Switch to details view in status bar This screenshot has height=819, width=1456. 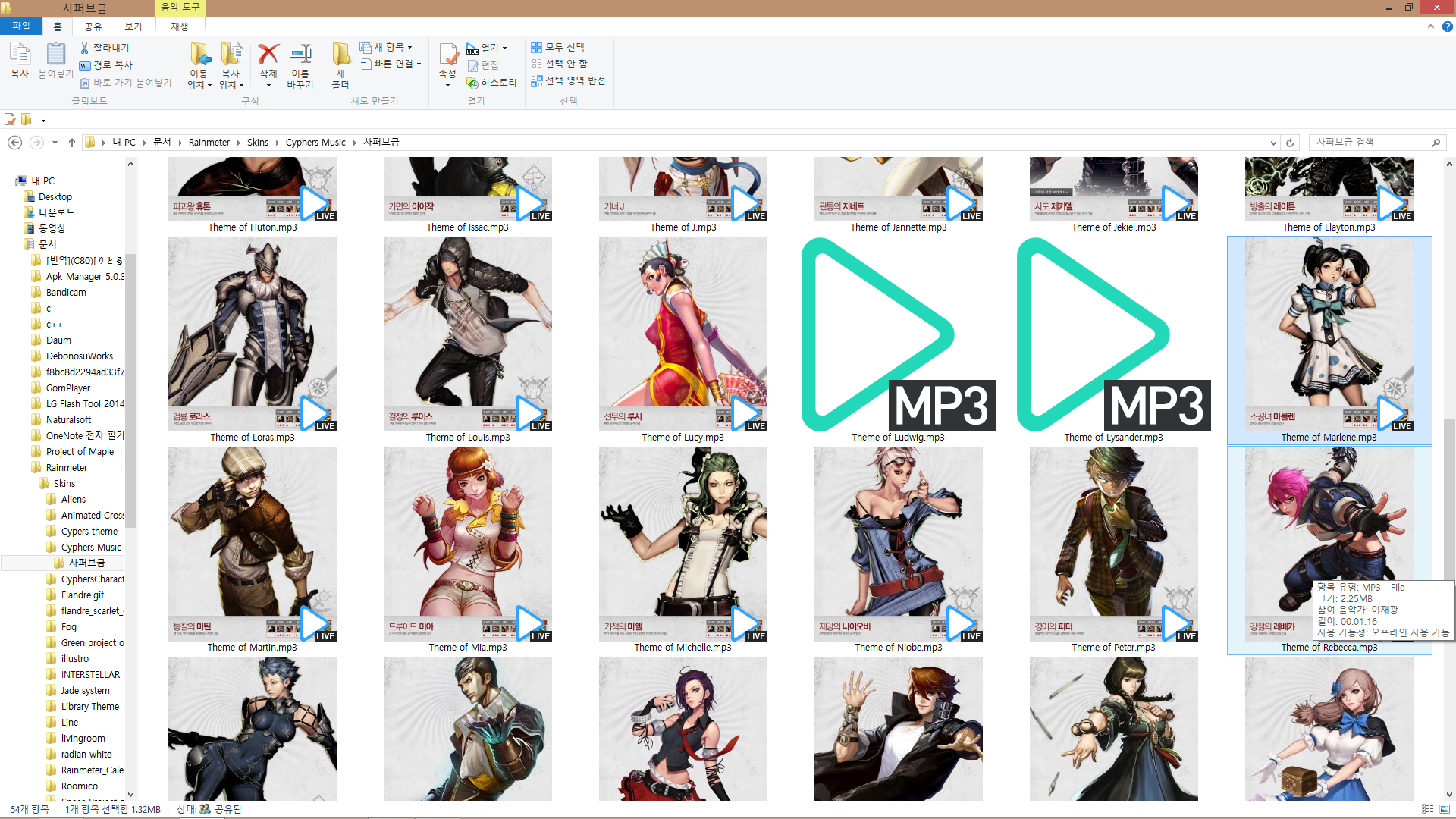pos(1427,809)
